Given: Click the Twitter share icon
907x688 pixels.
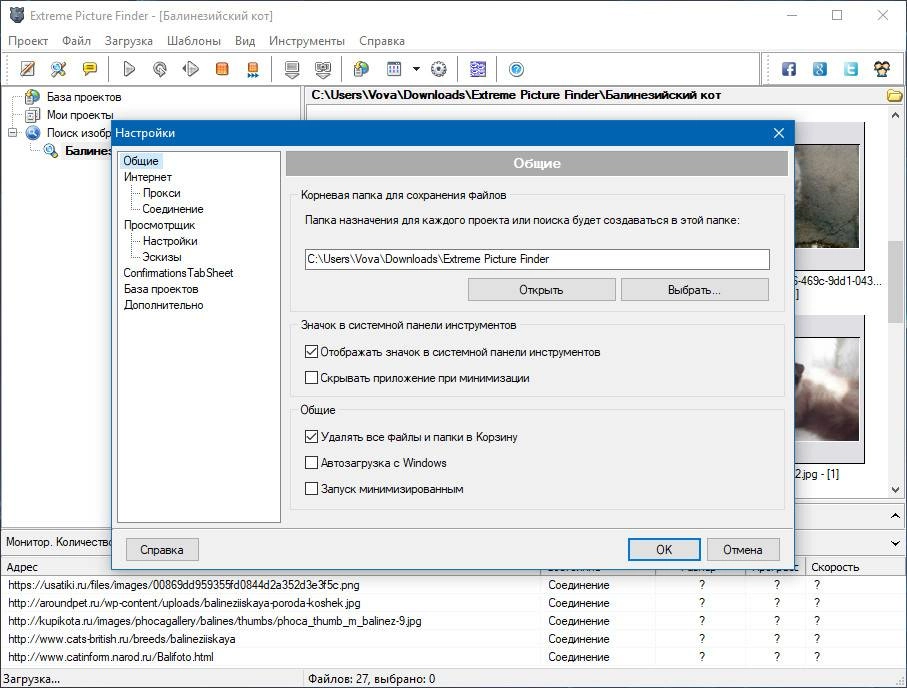Looking at the screenshot, I should pyautogui.click(x=851, y=69).
